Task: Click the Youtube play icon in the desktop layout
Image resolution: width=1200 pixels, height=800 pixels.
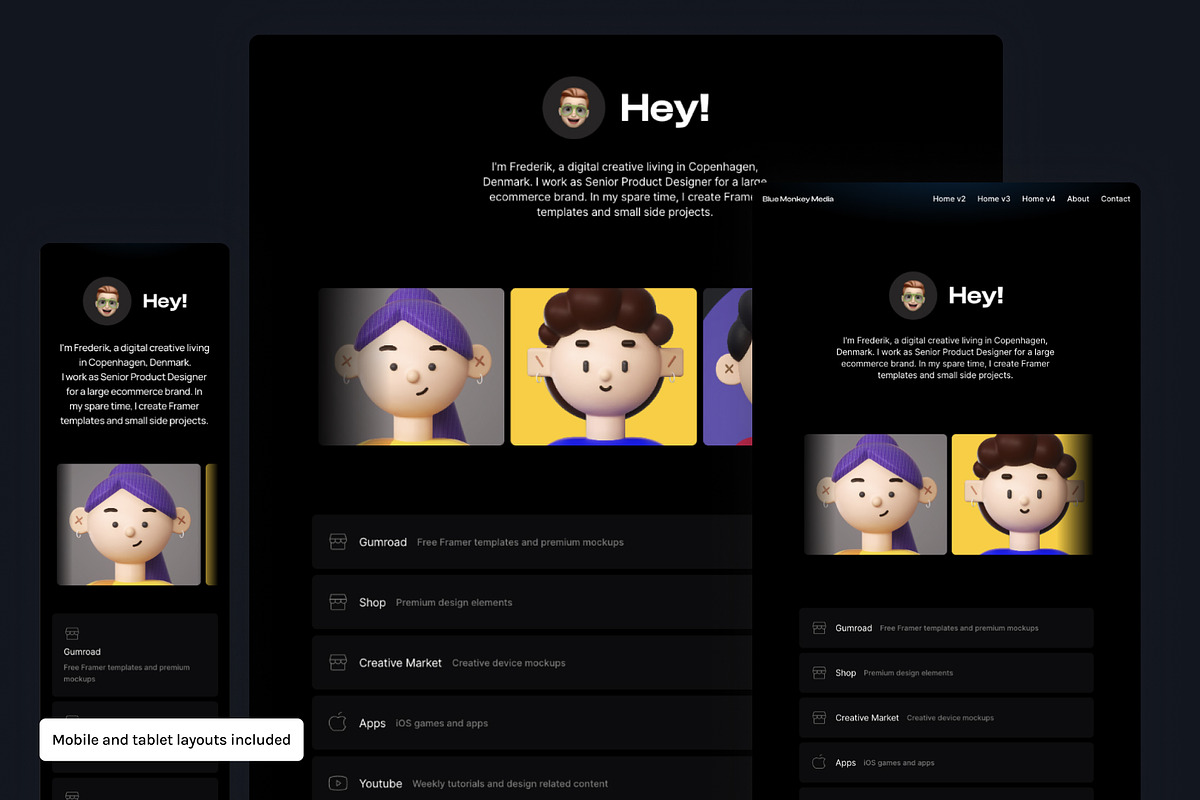Action: 338,783
